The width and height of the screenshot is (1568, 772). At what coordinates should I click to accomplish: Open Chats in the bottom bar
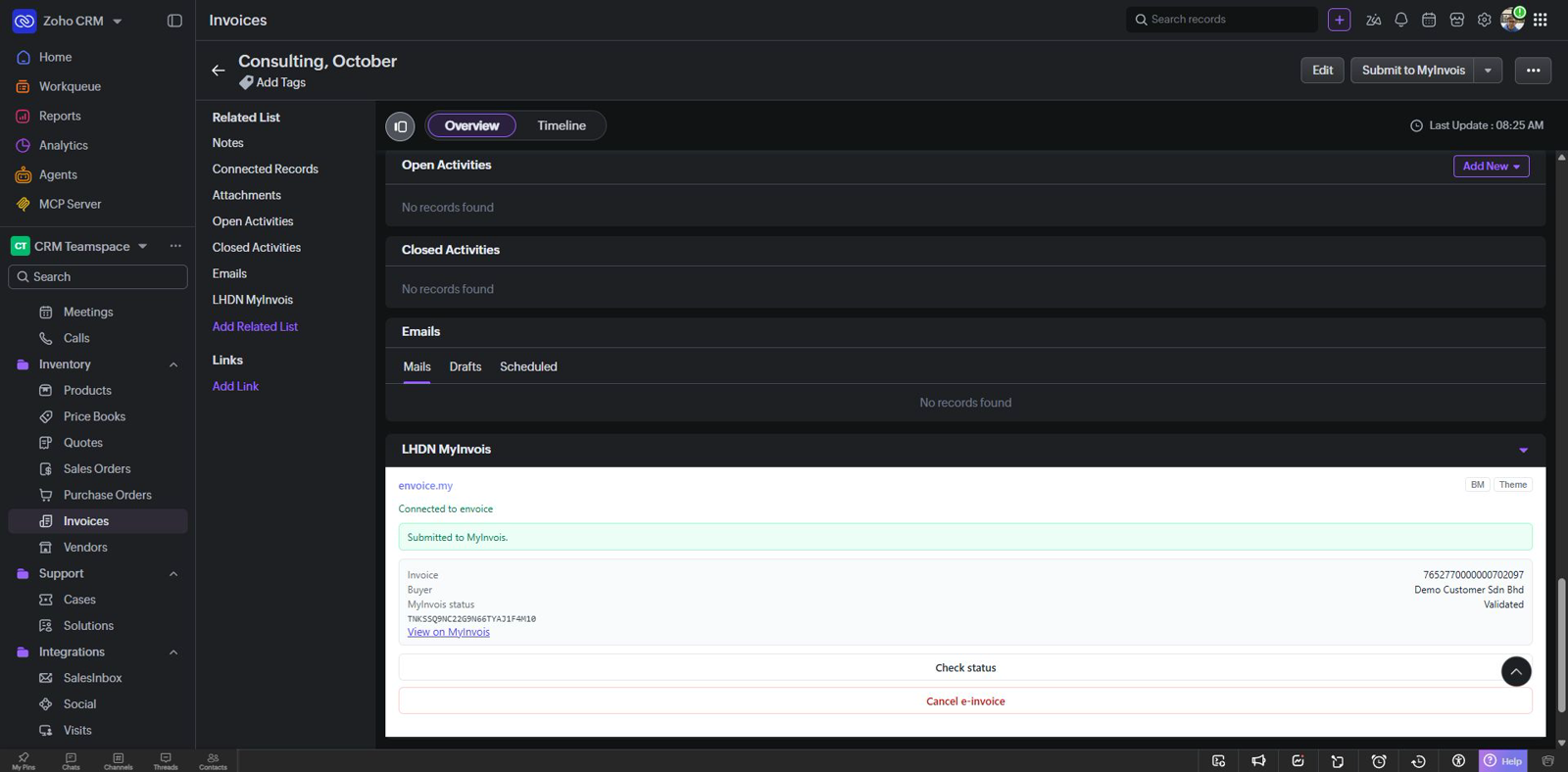coord(71,761)
